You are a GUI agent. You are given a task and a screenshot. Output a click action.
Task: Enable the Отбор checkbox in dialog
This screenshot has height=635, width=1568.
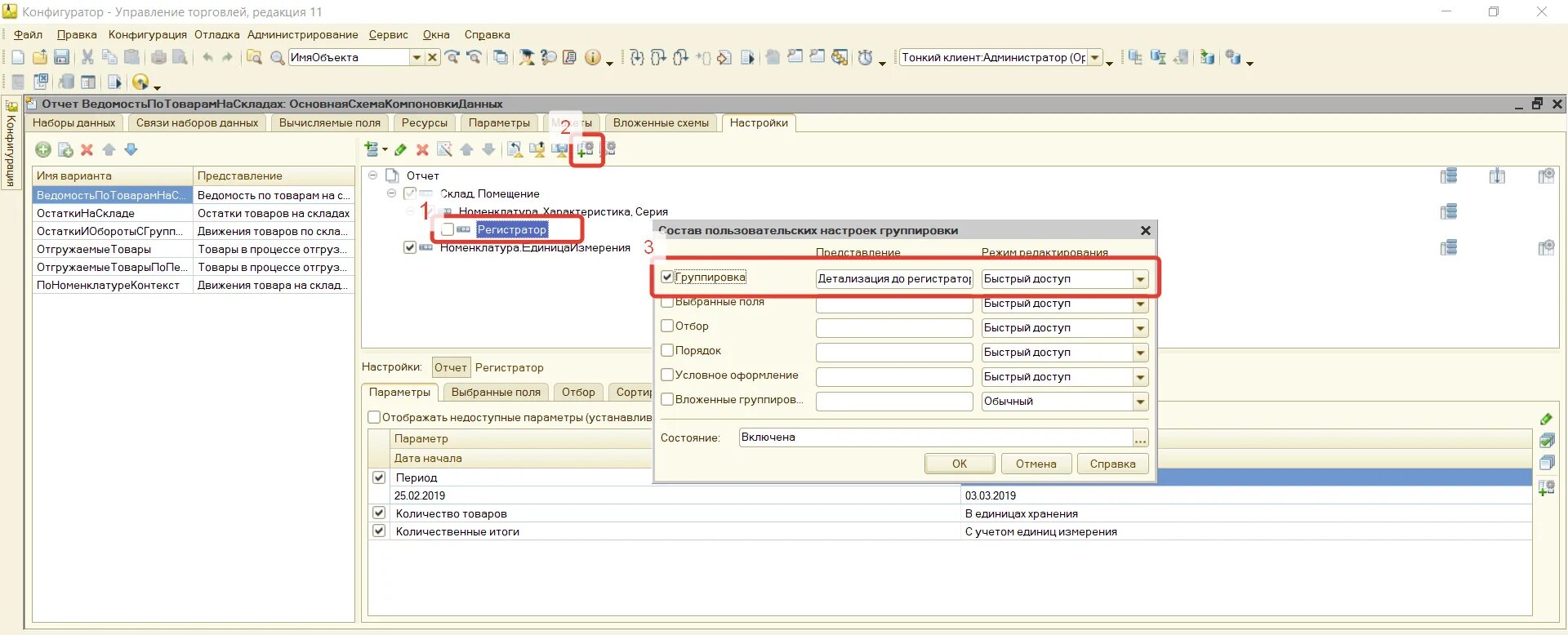point(667,326)
